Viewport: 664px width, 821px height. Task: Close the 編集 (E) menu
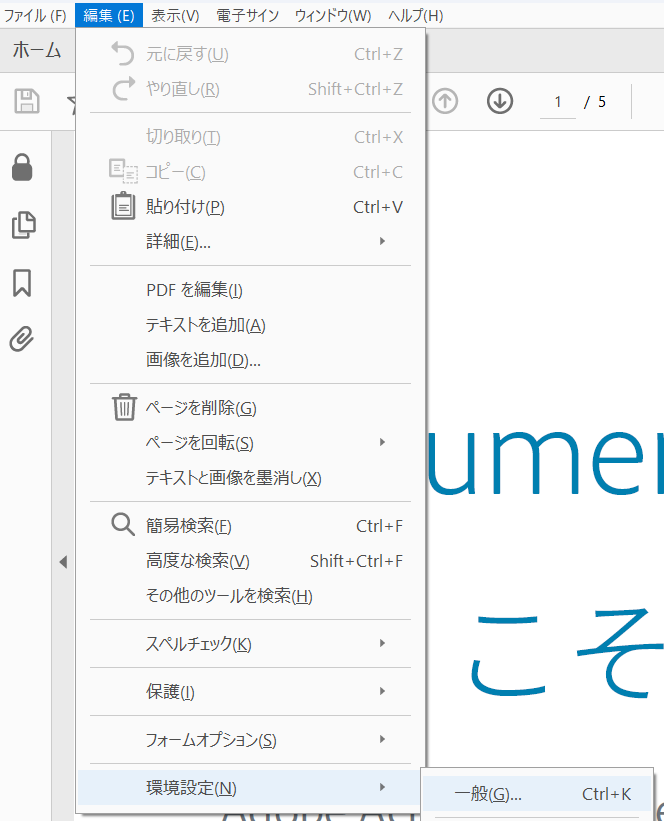[109, 15]
